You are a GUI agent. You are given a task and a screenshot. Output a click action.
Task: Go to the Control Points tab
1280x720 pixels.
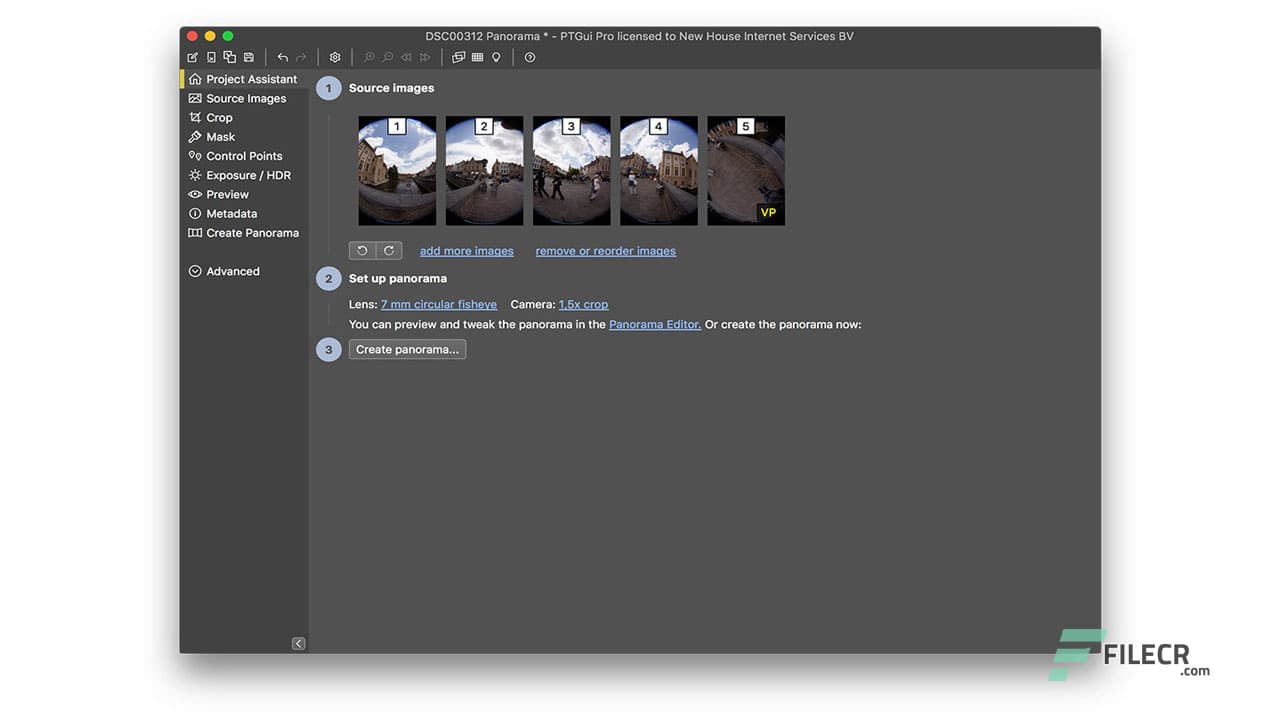244,155
